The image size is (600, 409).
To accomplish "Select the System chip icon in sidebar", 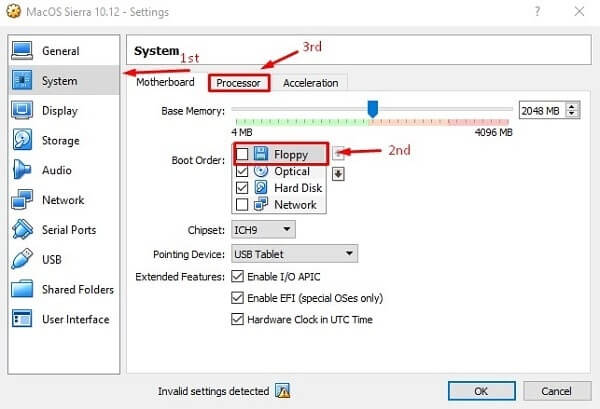I will [22, 80].
